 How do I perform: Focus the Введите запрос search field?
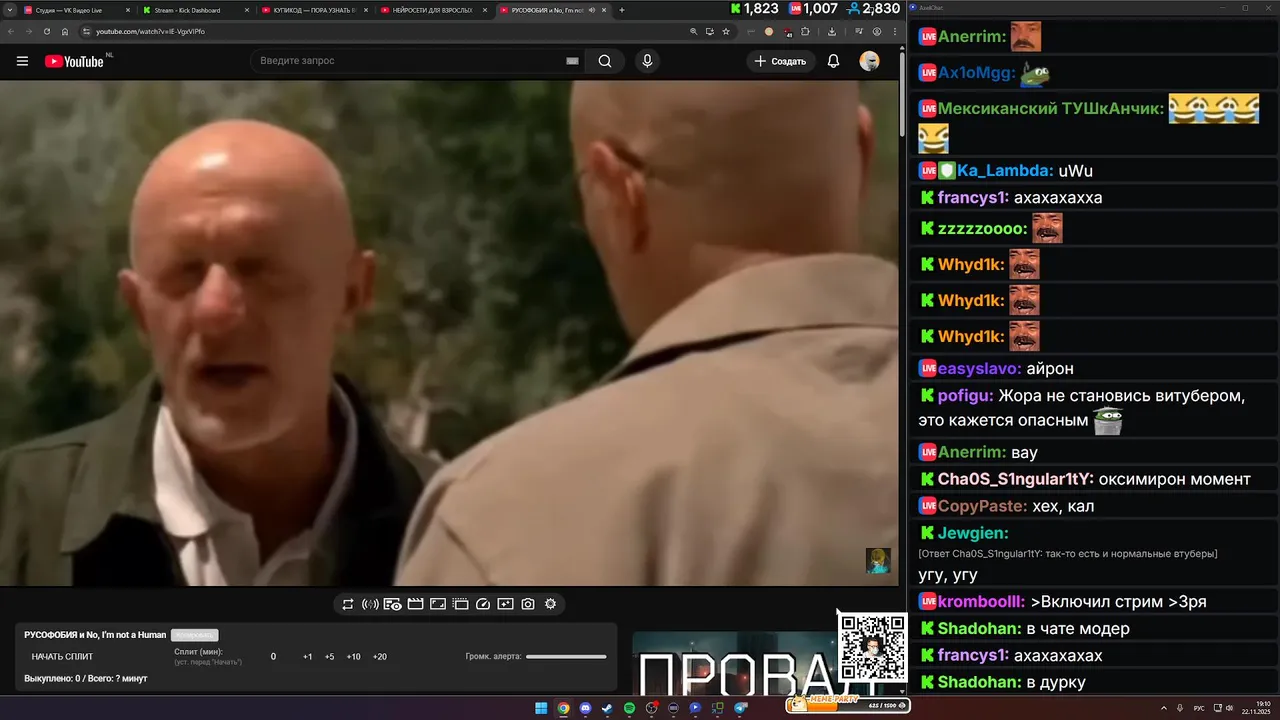coord(410,61)
